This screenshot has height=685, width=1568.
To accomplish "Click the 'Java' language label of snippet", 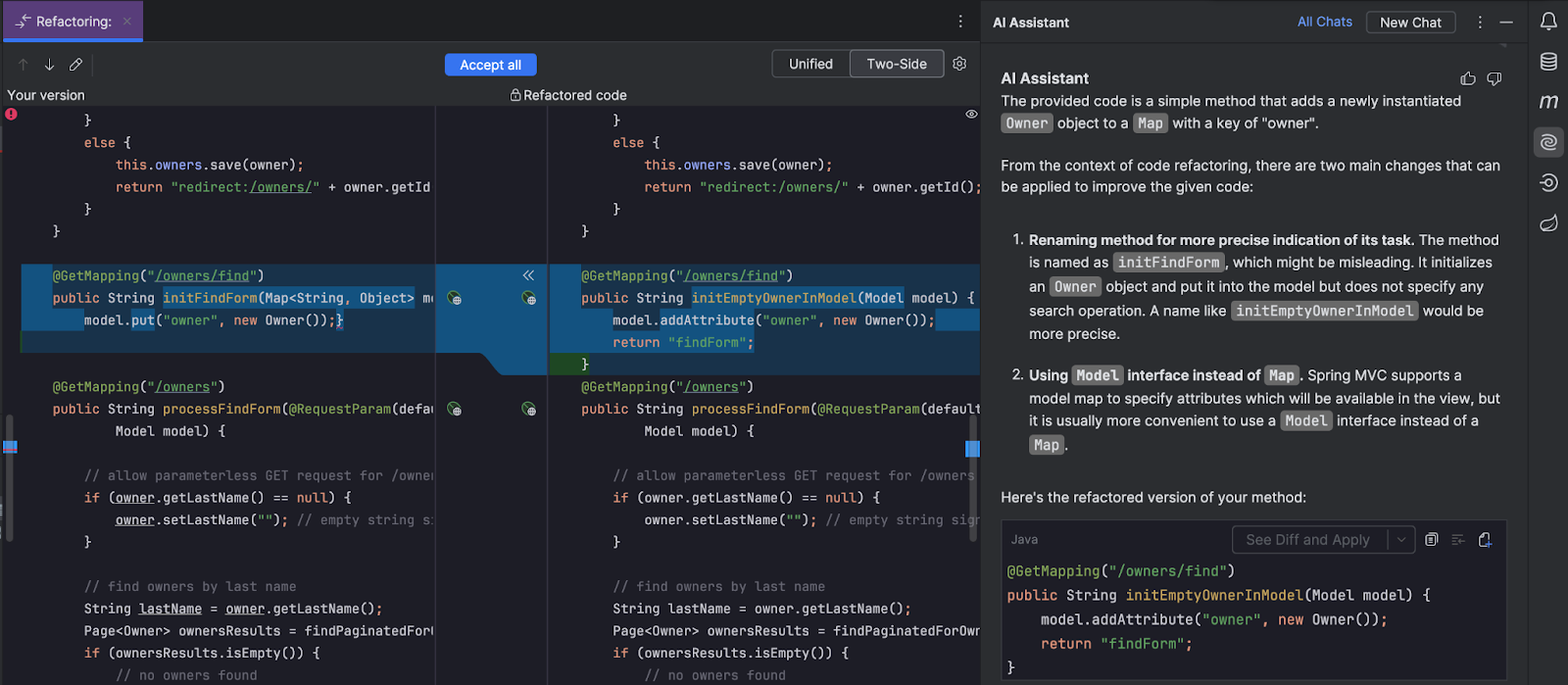I will click(x=1024, y=539).
